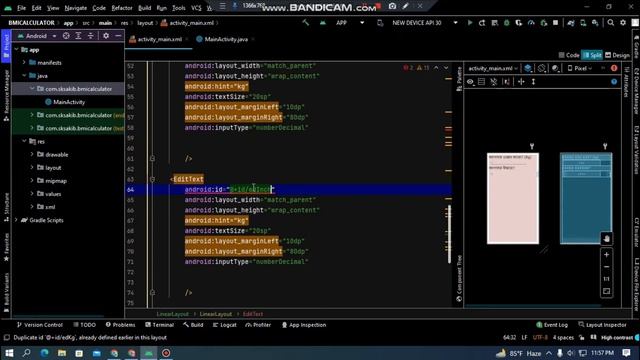Click the red error indicator in design toolbar
640x360 pixels.
coord(614,68)
